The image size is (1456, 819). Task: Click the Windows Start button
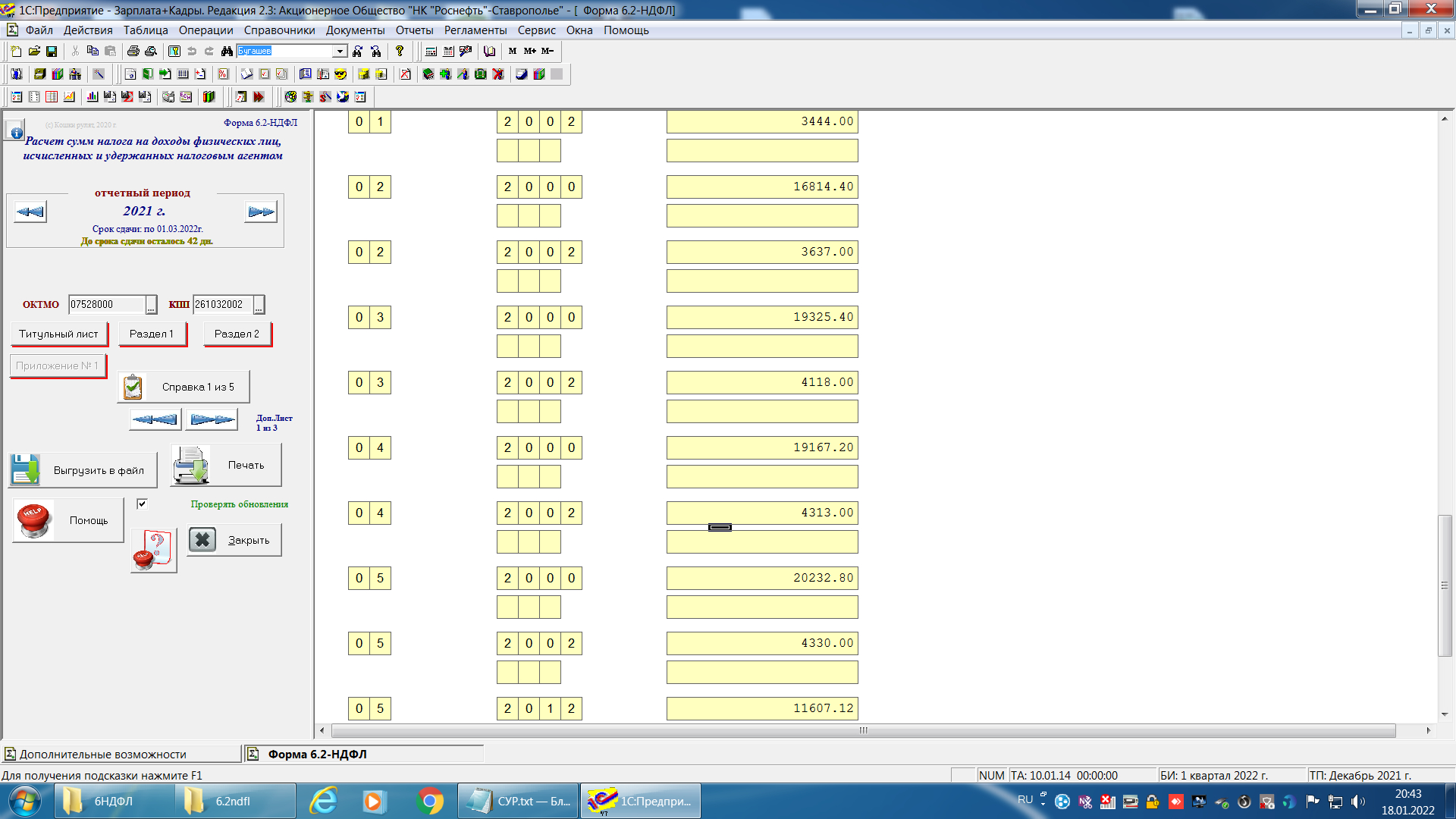(x=24, y=801)
